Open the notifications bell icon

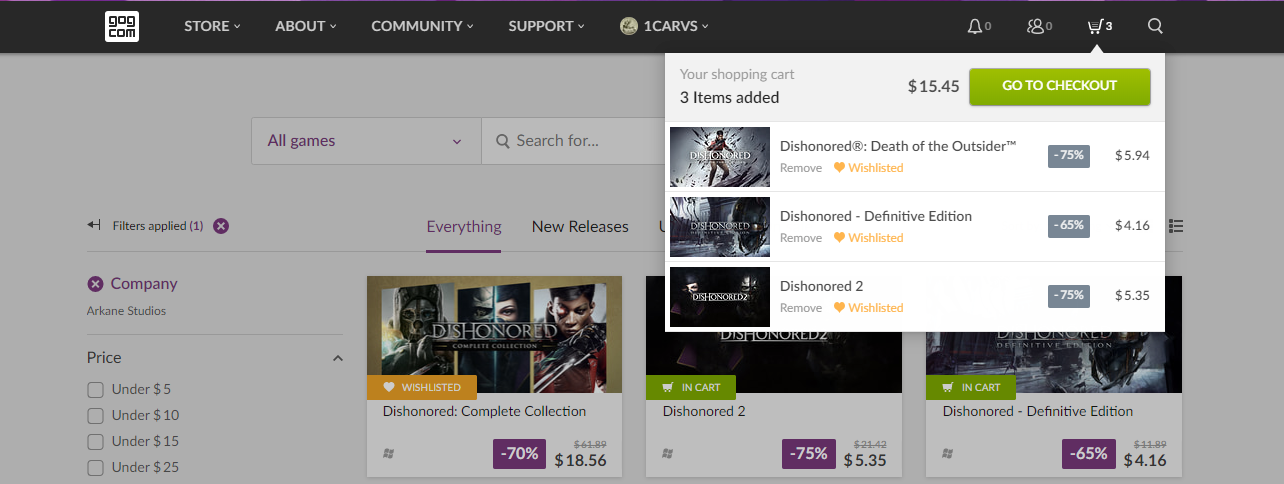974,26
